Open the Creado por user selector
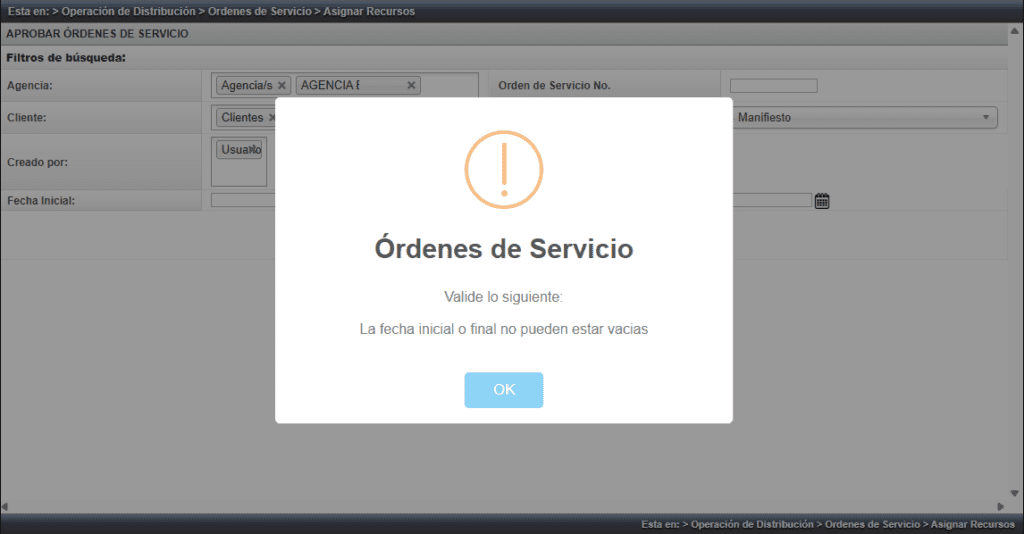 pos(239,172)
